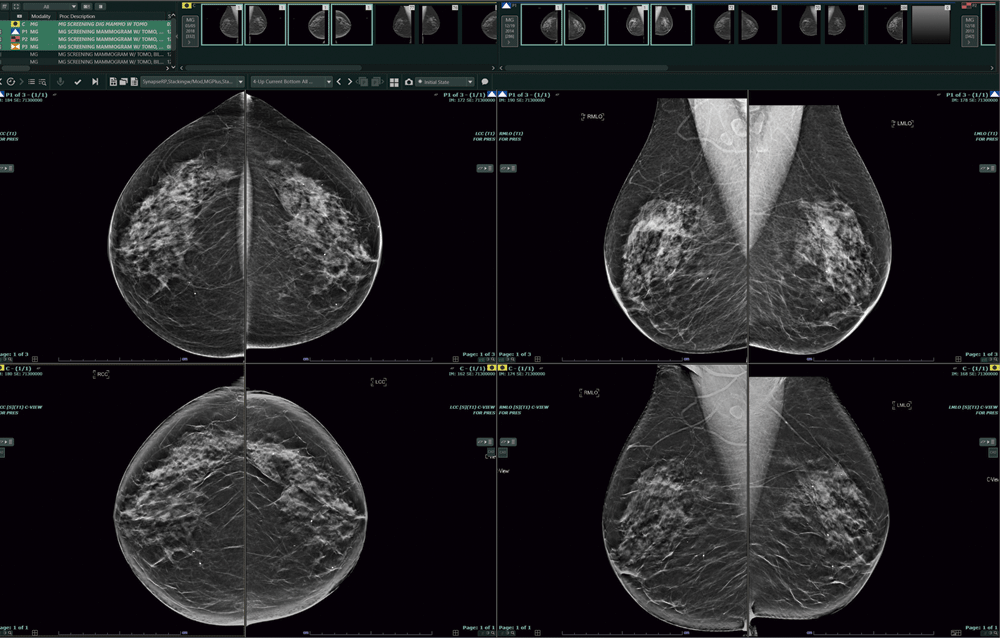
Task: Open the Initial State dropdown
Action: point(445,82)
